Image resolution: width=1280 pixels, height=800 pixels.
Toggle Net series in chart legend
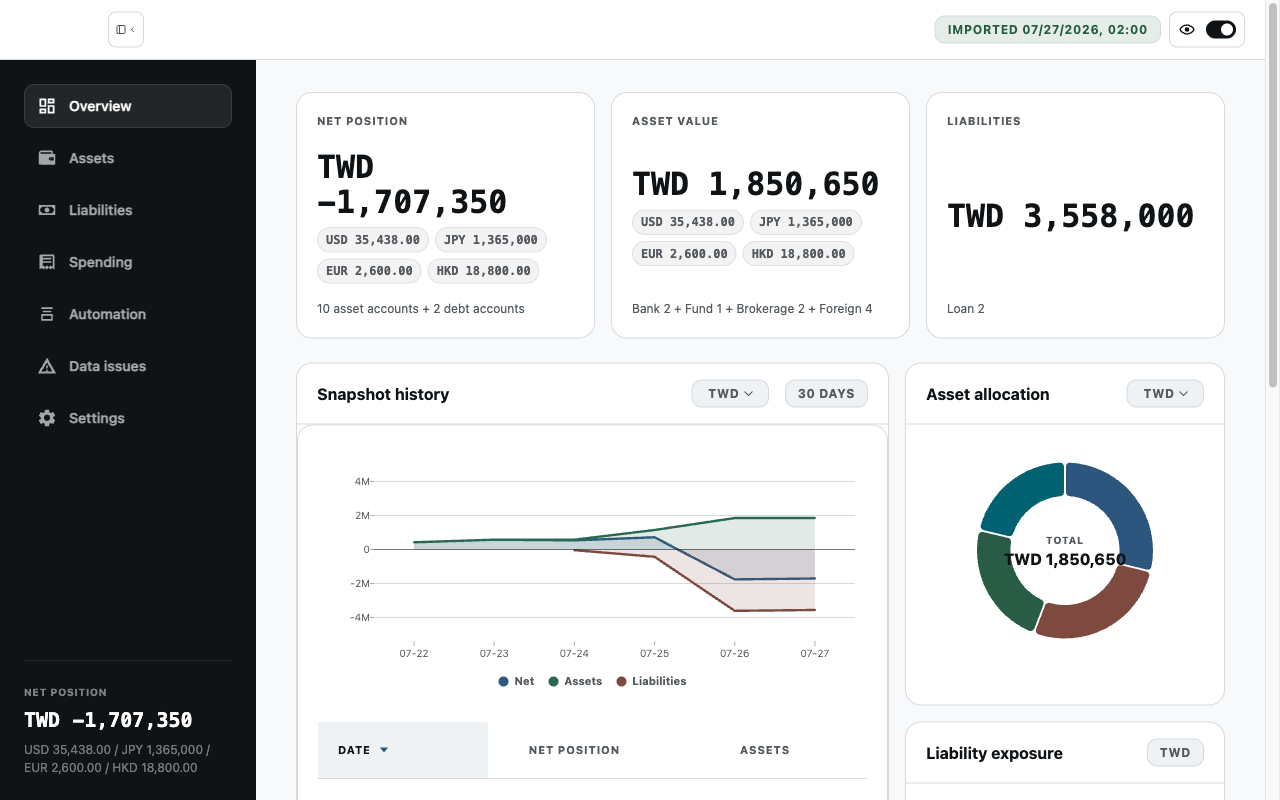[x=516, y=681]
